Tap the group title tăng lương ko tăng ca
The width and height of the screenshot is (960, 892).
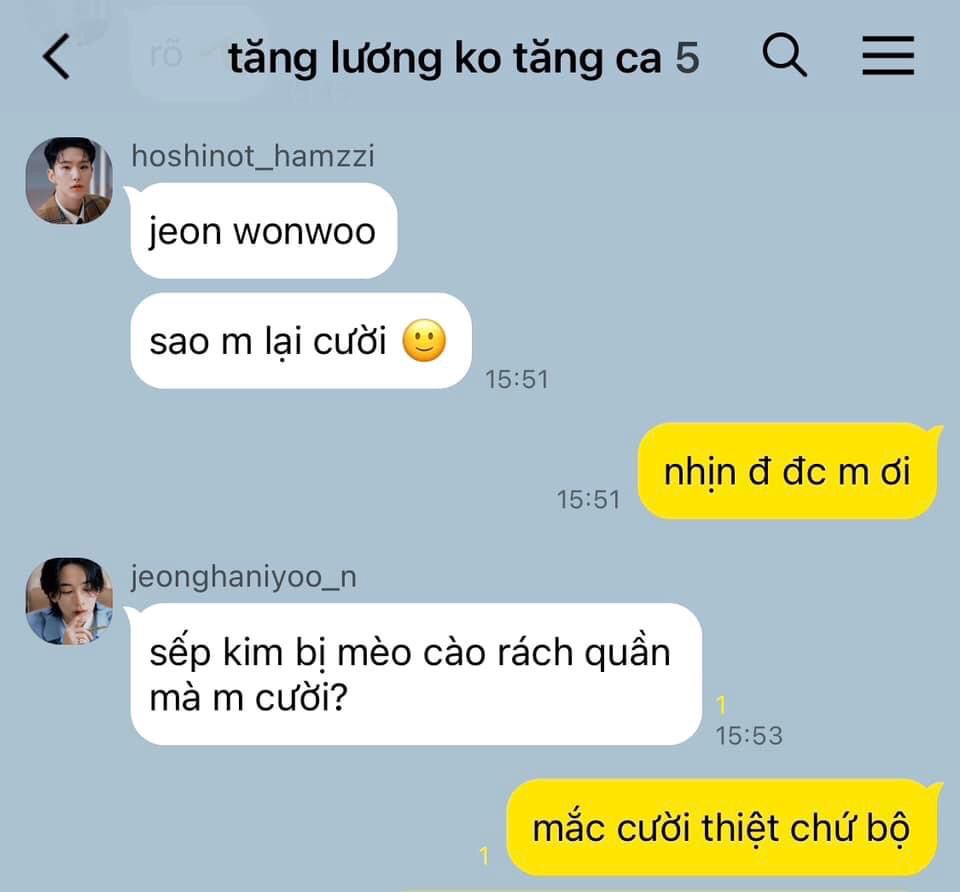coord(445,59)
